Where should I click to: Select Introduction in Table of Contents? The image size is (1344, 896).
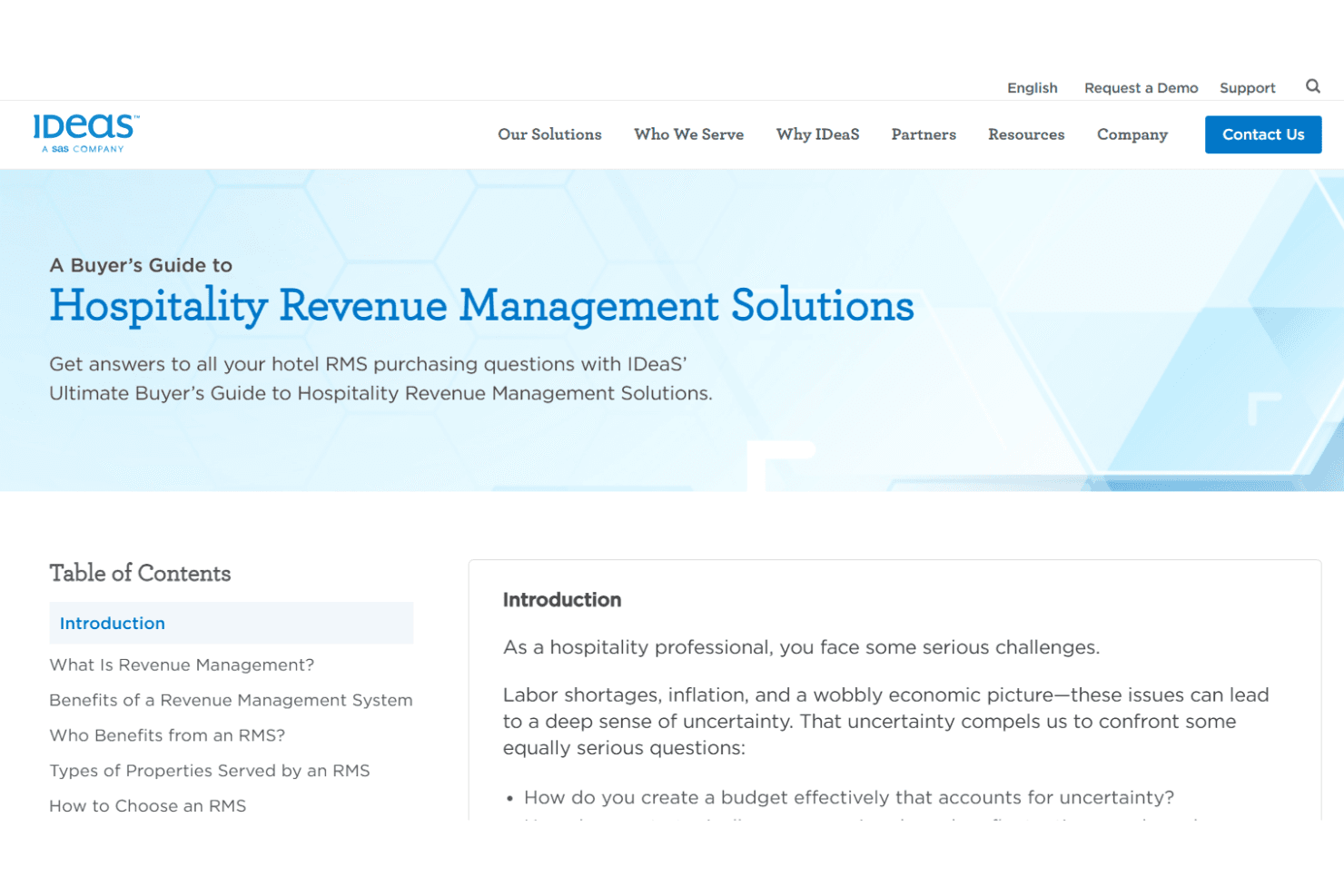tap(232, 623)
